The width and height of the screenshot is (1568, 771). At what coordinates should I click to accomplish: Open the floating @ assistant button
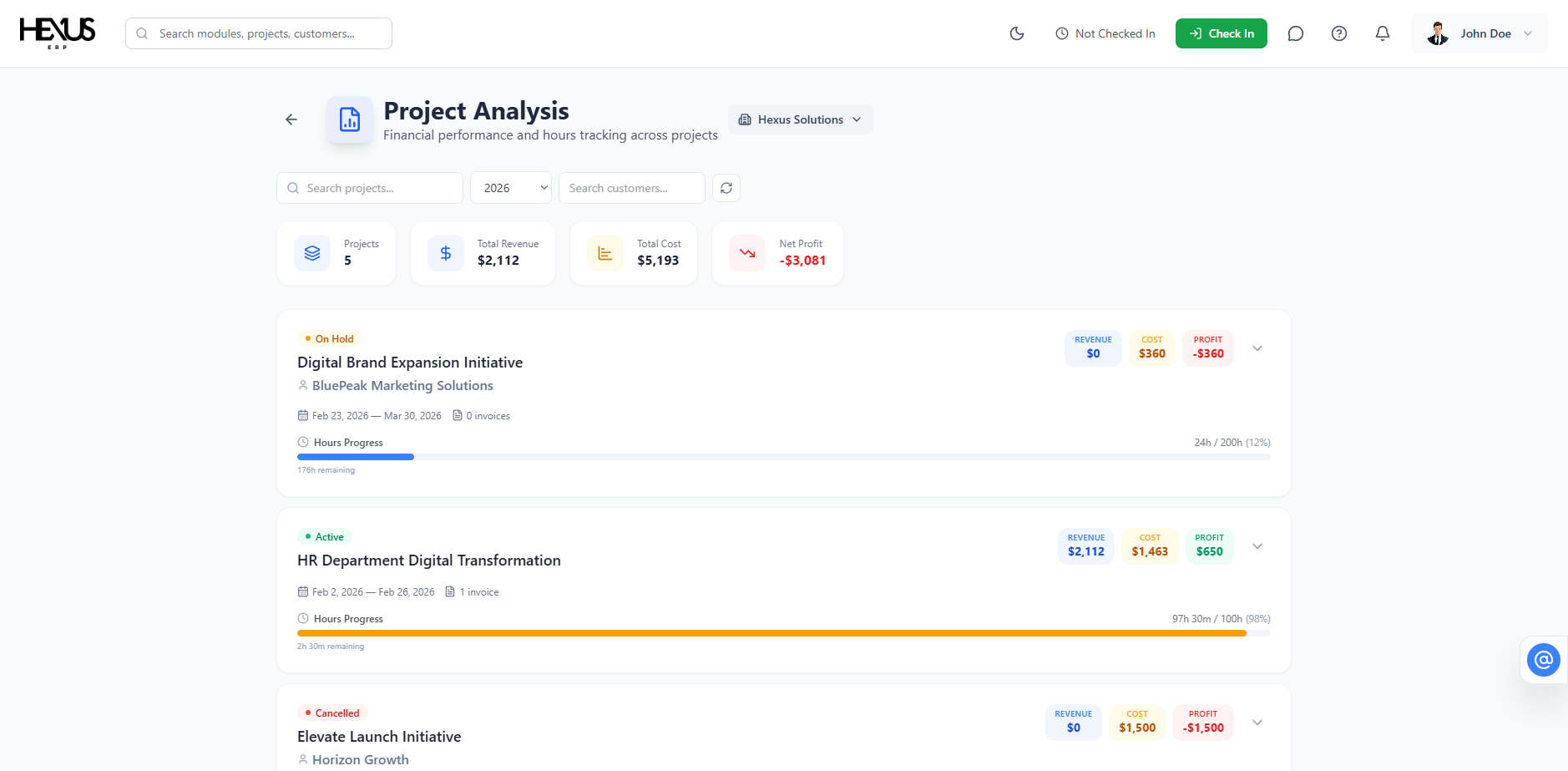click(1544, 660)
